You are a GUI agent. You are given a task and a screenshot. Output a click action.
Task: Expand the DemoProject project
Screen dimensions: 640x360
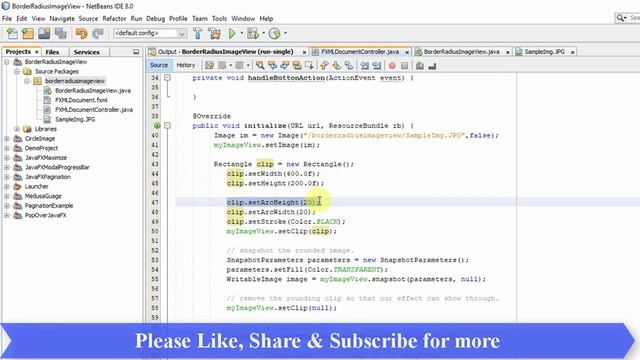click(x=7, y=148)
